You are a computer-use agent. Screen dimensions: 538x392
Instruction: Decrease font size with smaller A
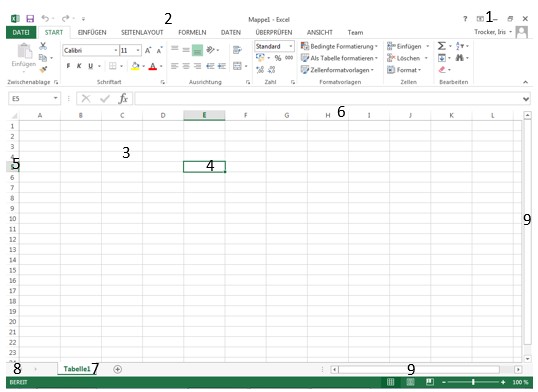pos(160,50)
